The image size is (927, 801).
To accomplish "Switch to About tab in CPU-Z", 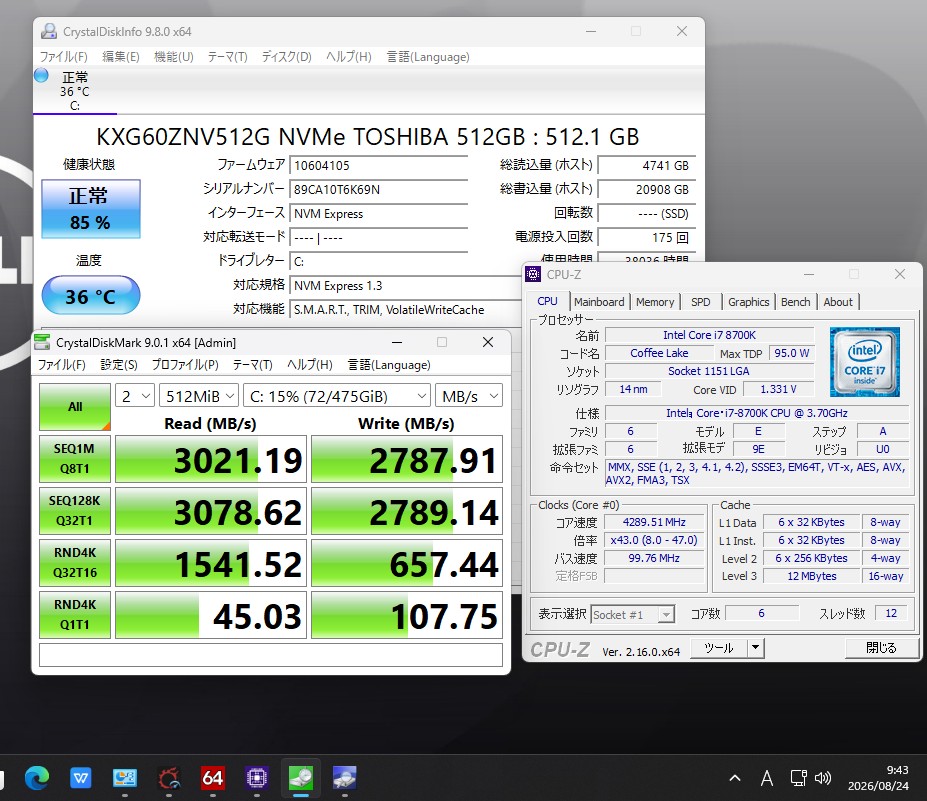I will click(x=838, y=301).
